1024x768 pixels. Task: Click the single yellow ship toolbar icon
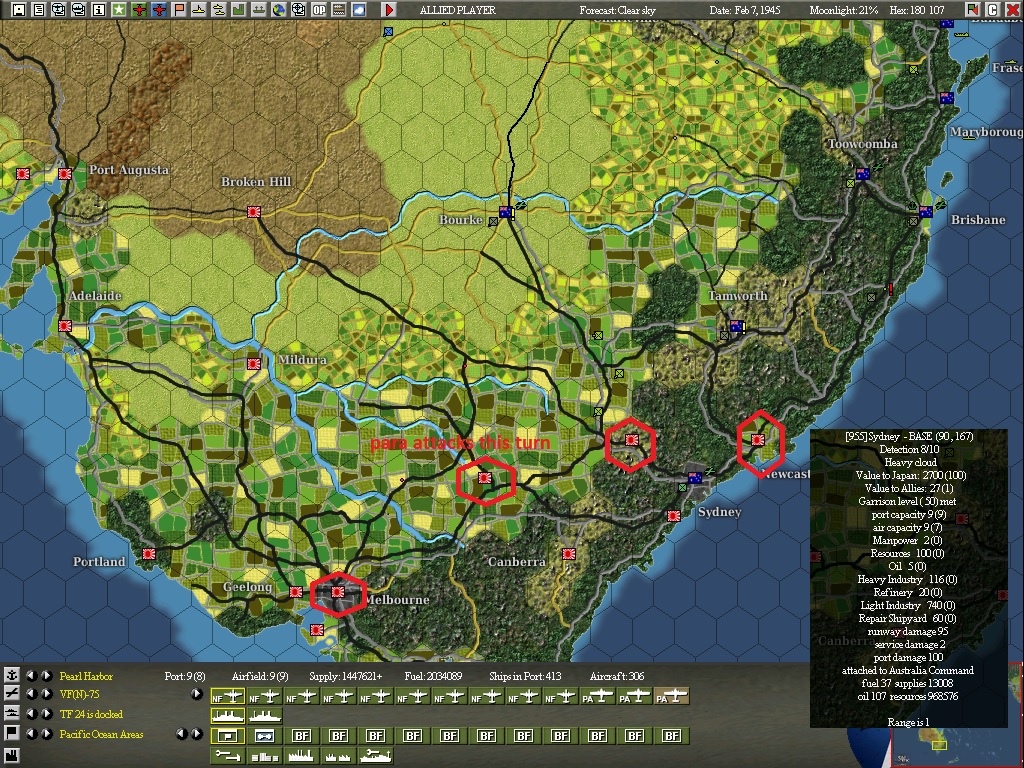(x=199, y=10)
